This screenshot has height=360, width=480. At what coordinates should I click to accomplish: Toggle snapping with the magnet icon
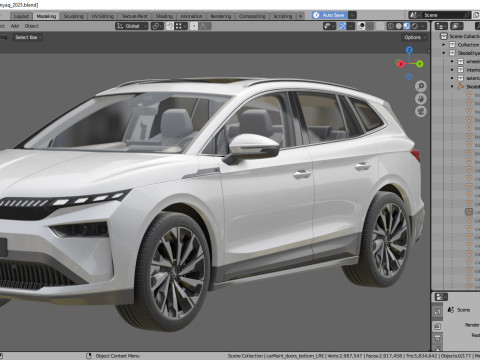[170, 26]
